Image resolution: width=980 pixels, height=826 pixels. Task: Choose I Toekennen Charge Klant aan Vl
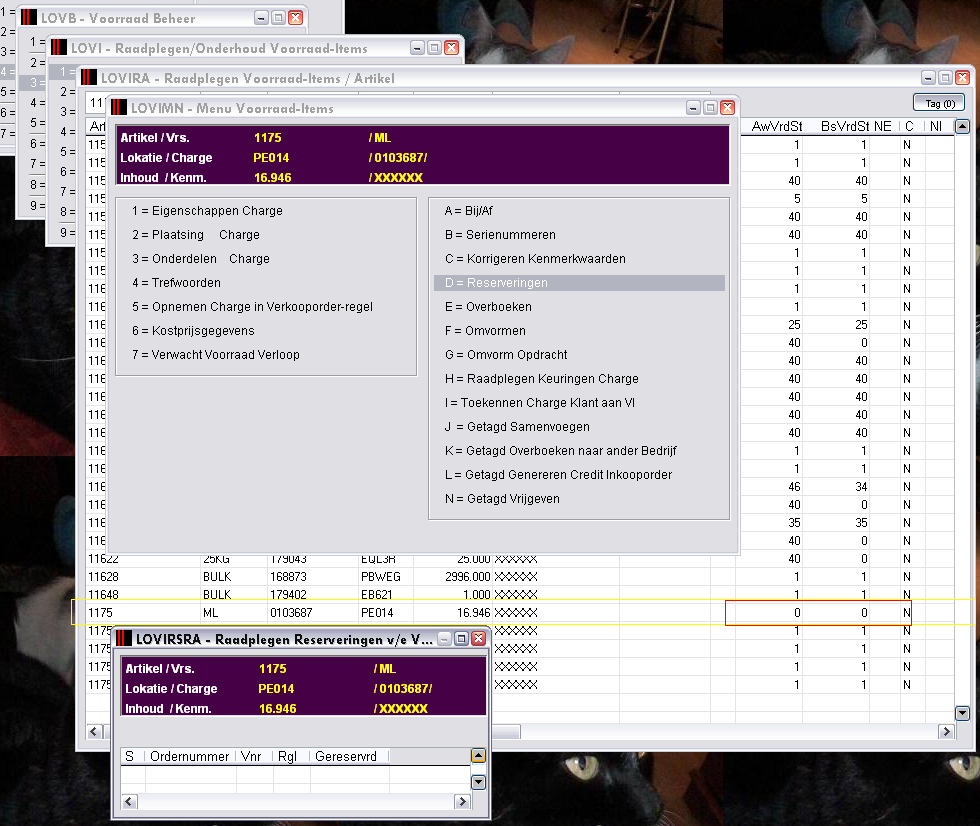pyautogui.click(x=540, y=403)
